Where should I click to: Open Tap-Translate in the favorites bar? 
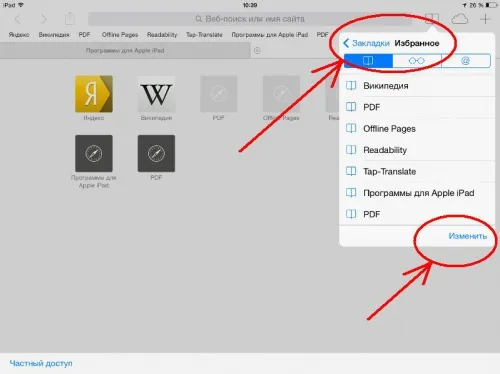click(204, 35)
